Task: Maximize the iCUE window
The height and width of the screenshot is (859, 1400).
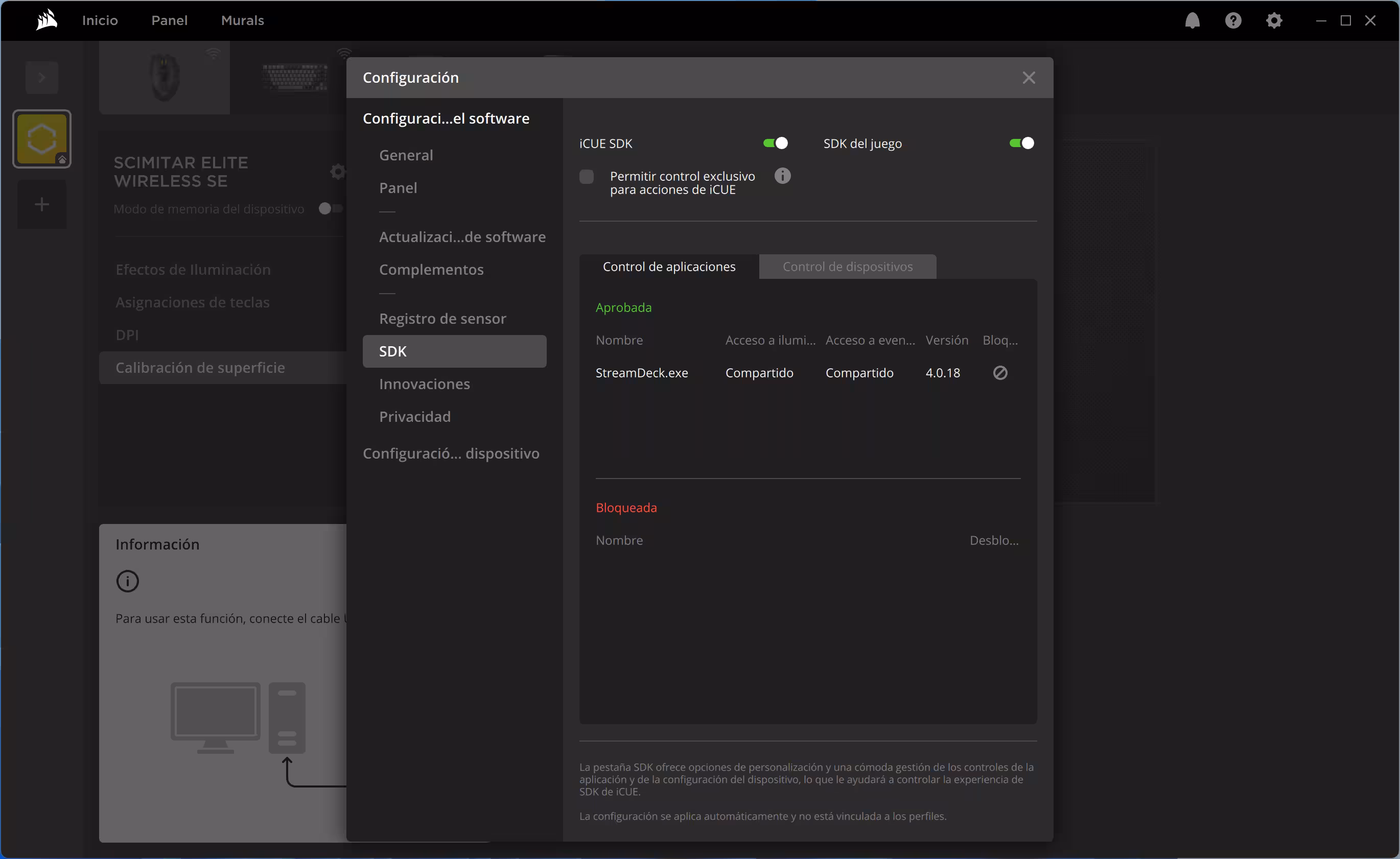Action: click(1345, 20)
